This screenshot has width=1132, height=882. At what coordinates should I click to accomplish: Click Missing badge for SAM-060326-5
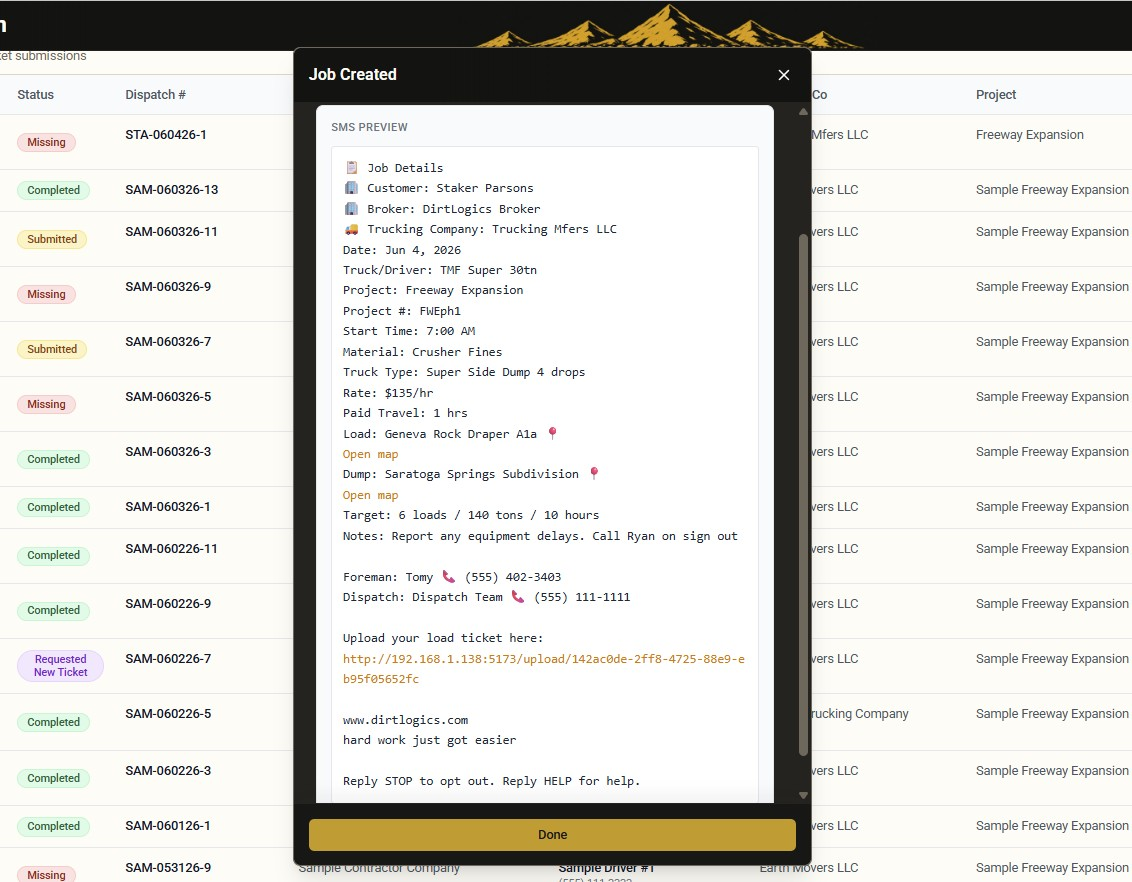pos(46,404)
